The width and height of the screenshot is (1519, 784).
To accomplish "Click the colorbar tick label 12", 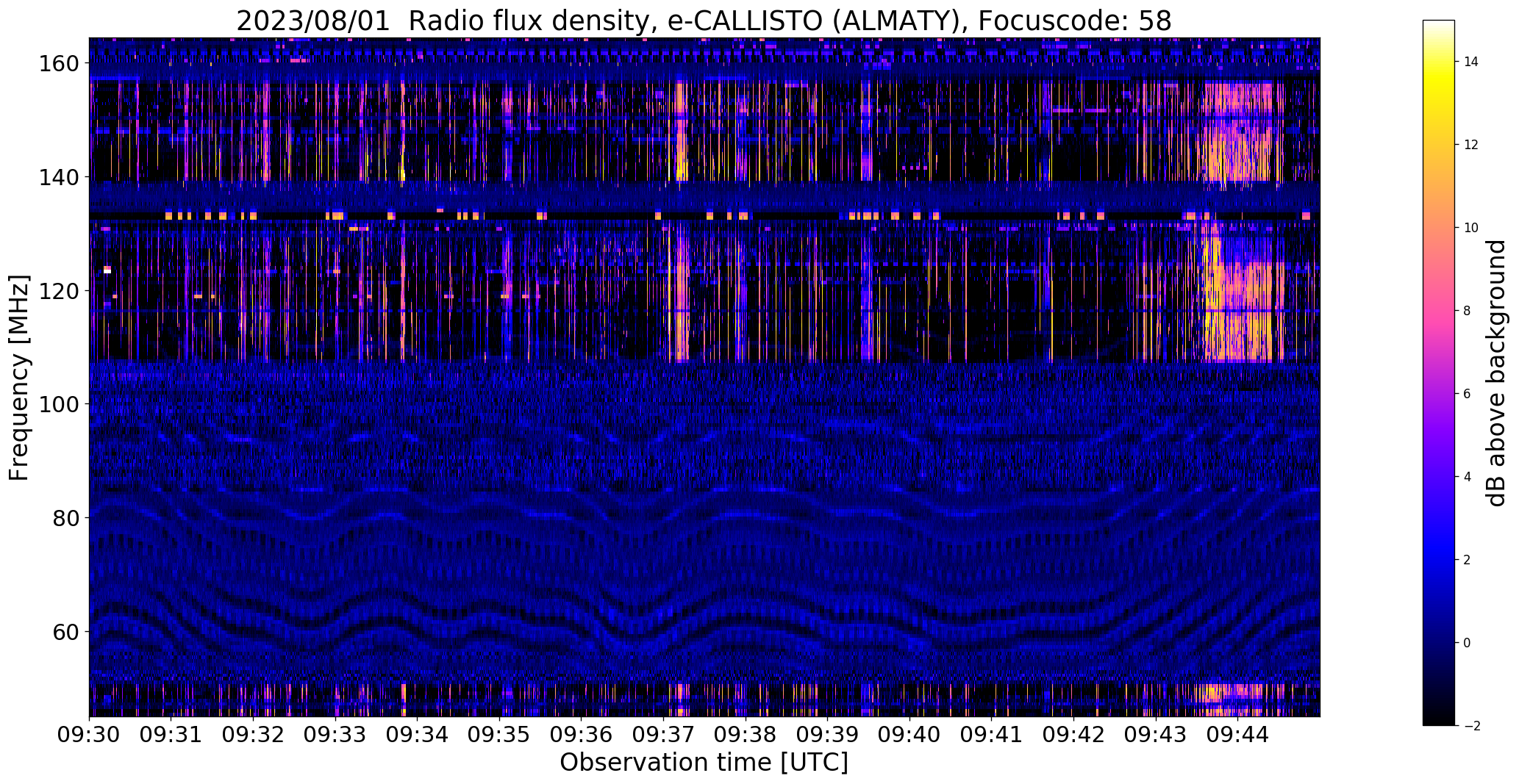I will click(1470, 145).
